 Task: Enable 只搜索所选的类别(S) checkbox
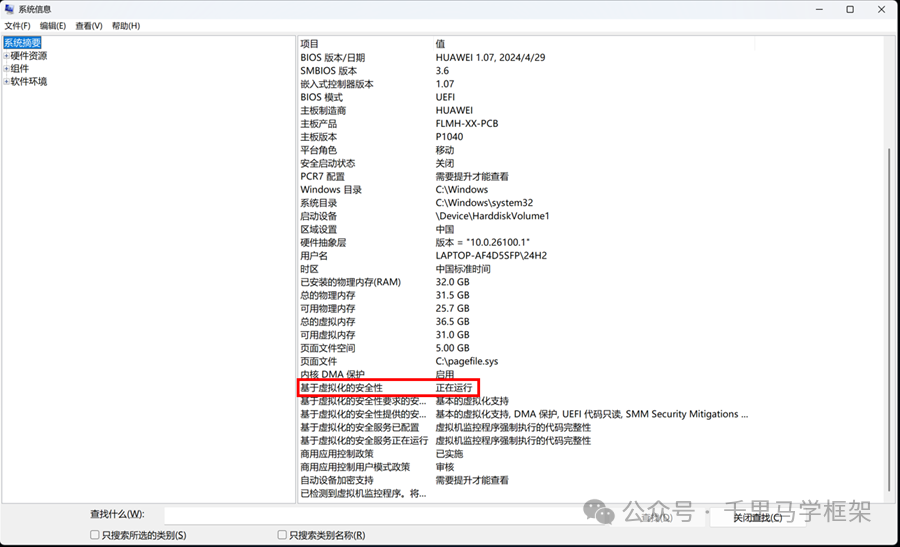(95, 535)
